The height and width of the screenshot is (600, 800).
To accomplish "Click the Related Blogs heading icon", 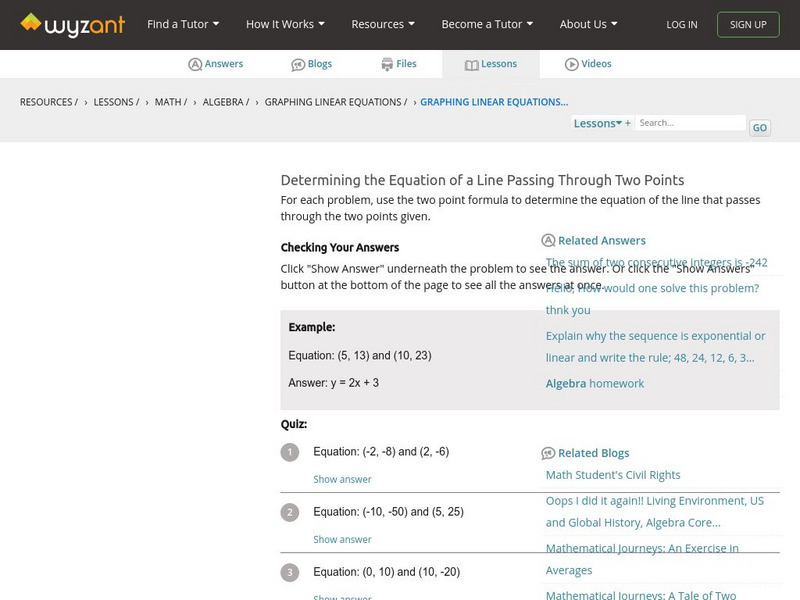I will [548, 453].
